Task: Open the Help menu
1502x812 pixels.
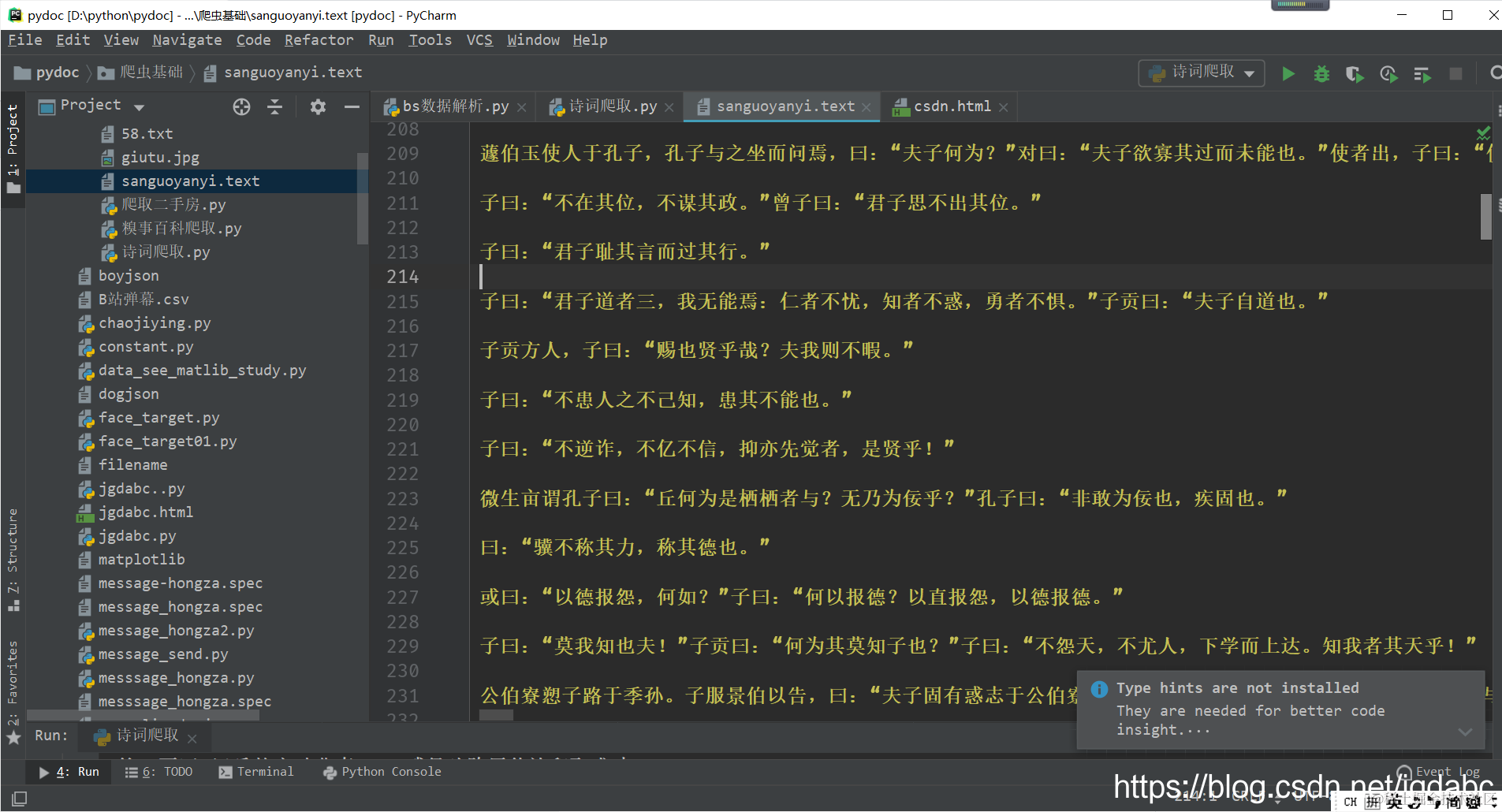Action: 590,40
